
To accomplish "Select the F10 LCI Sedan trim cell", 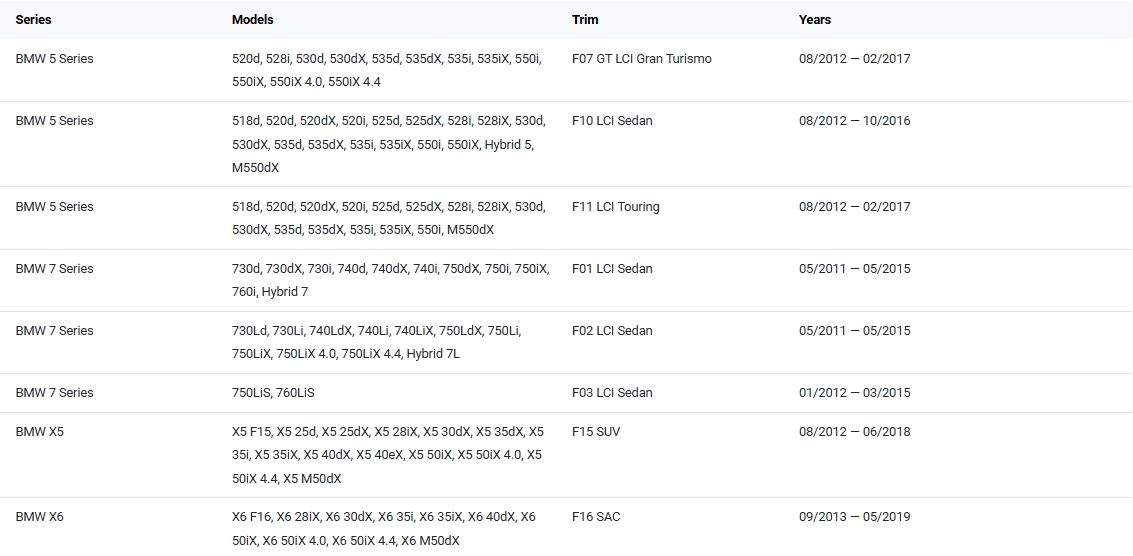I will tap(611, 120).
